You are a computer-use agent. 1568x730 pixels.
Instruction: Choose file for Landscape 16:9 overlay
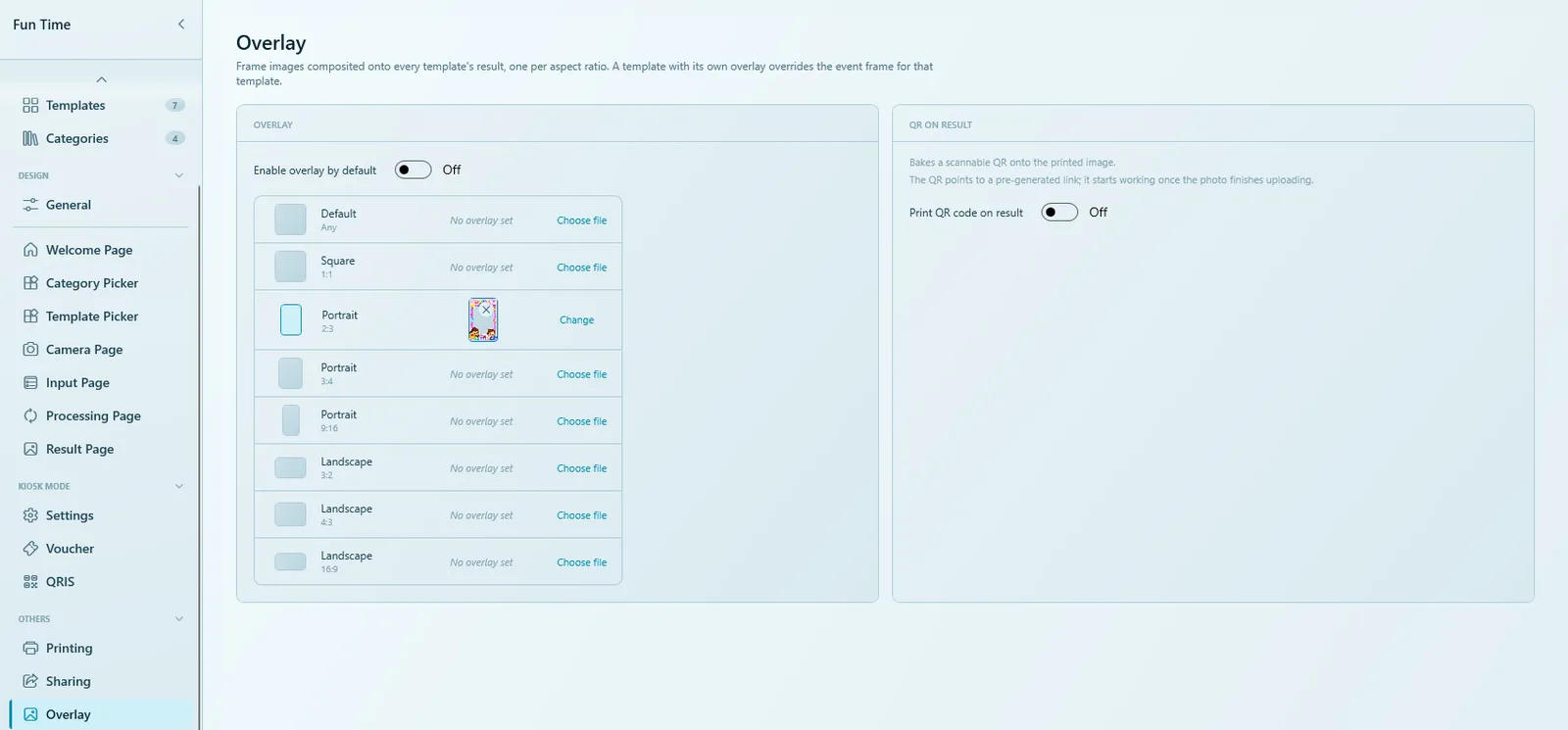(582, 562)
